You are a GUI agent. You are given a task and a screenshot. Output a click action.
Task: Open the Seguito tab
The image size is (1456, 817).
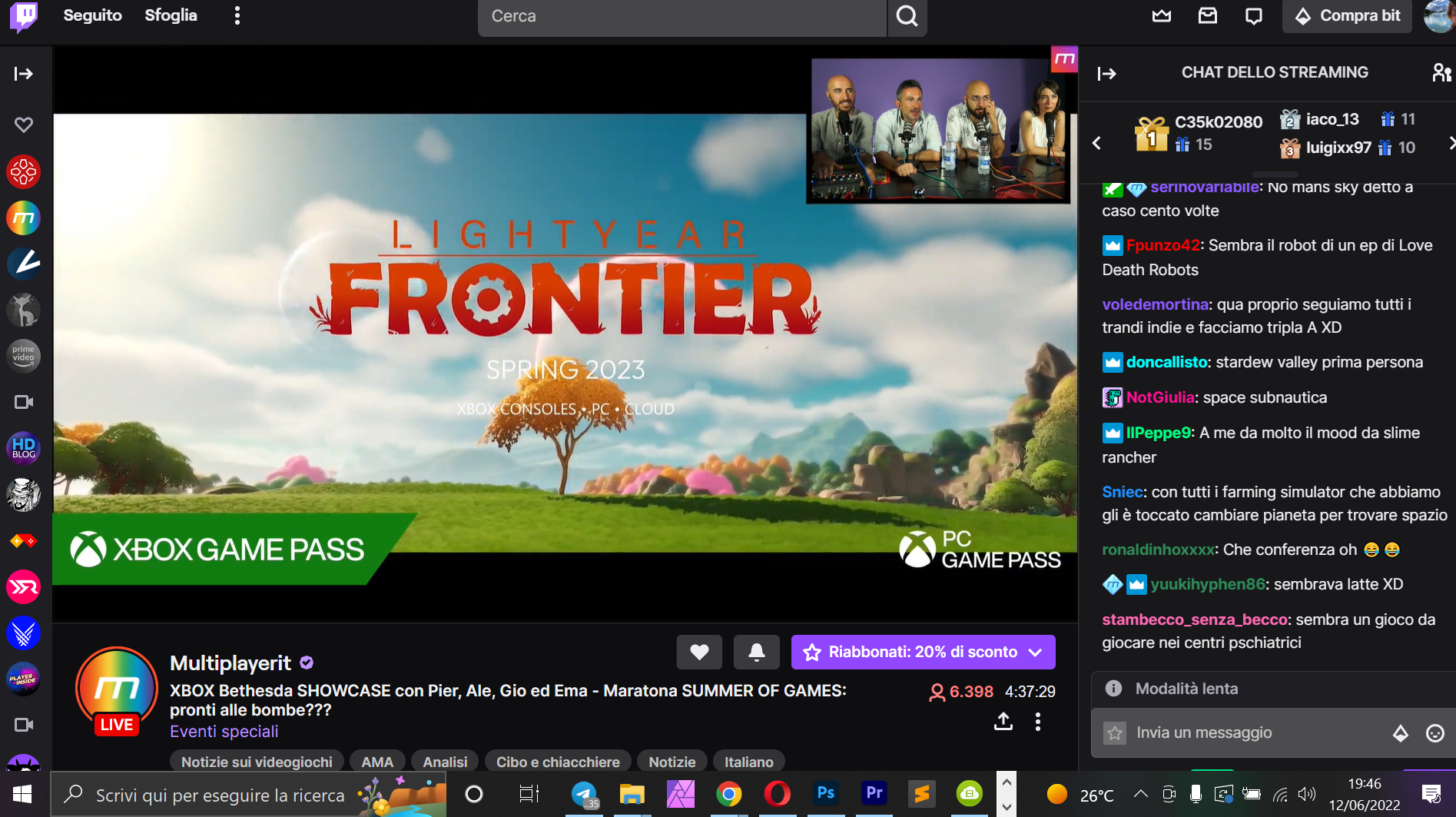tap(92, 15)
